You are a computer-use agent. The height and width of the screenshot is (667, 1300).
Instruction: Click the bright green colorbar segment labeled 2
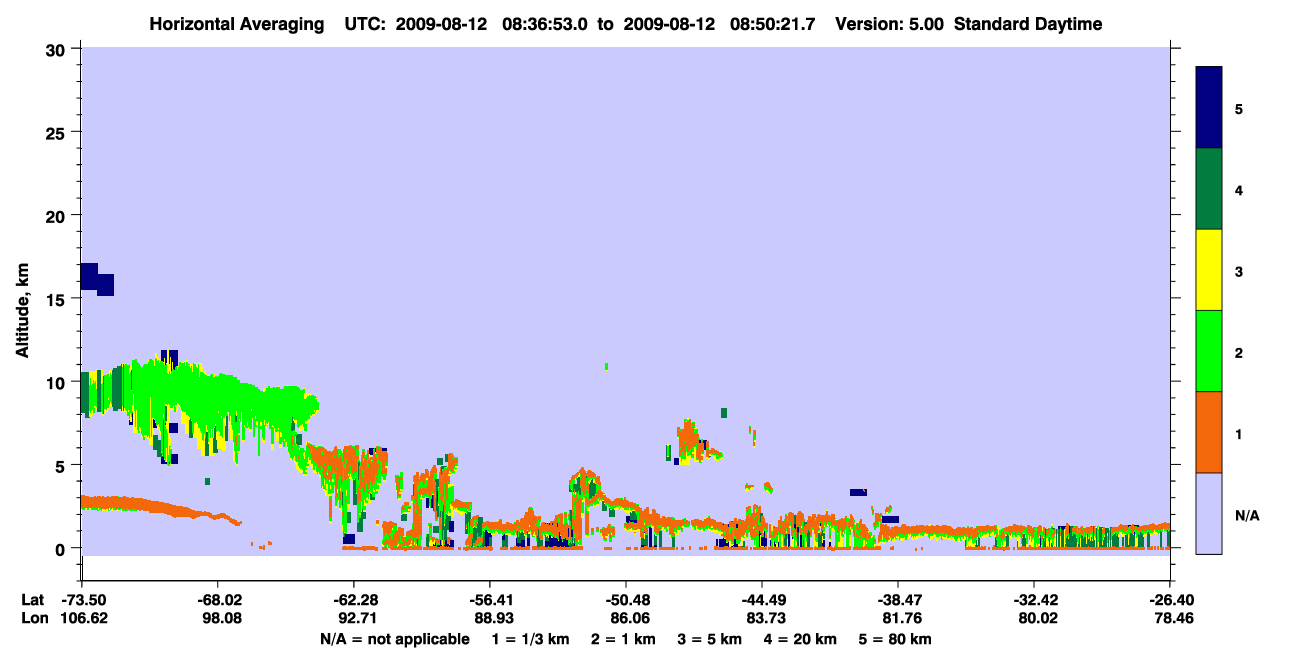1209,351
